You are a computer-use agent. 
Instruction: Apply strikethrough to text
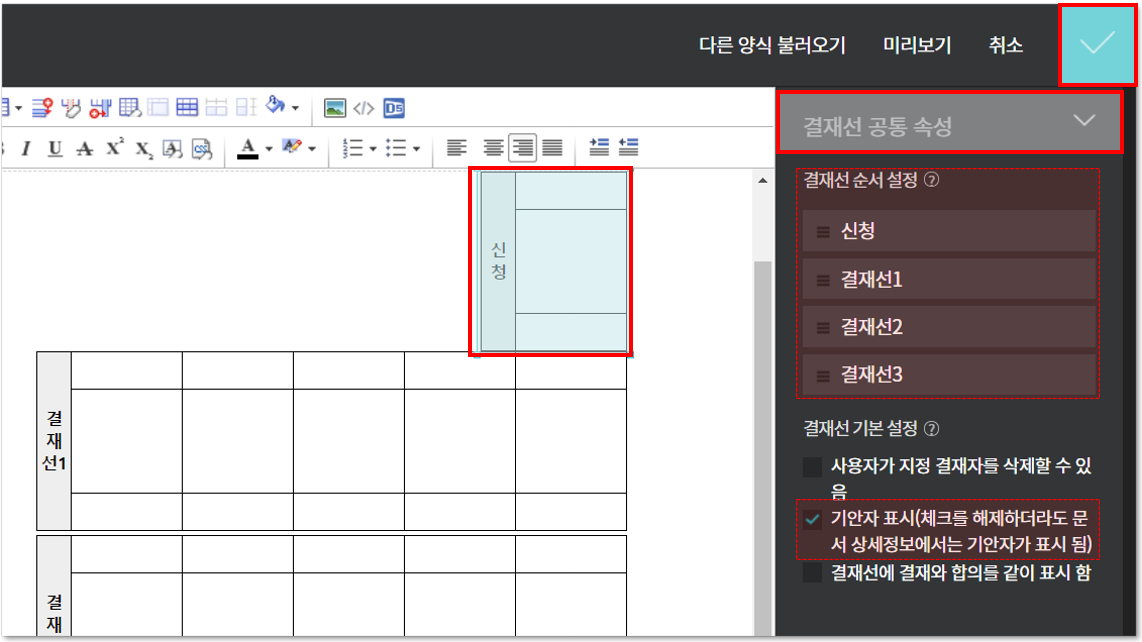tap(85, 149)
